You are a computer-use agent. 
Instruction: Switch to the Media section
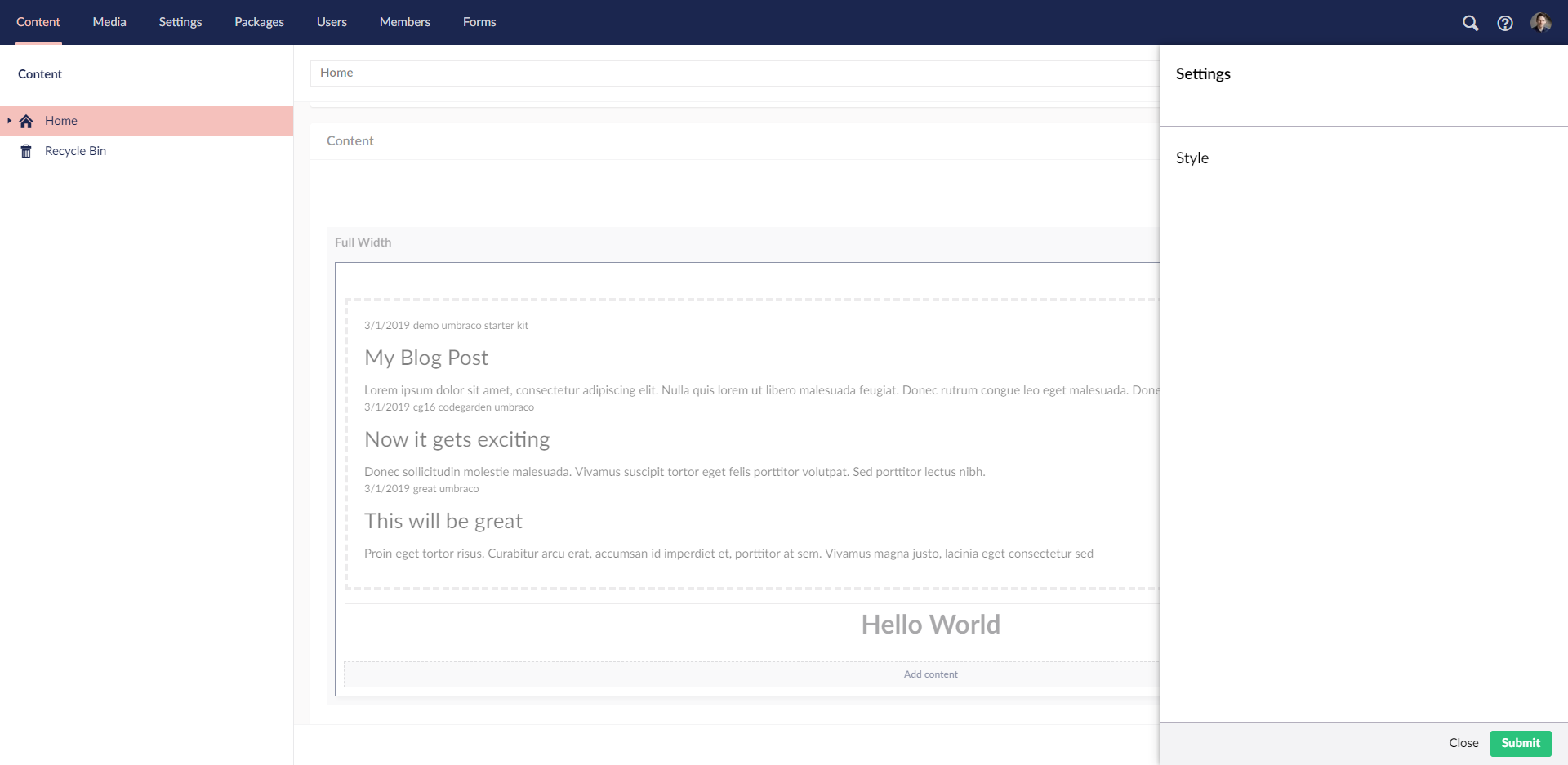point(109,22)
